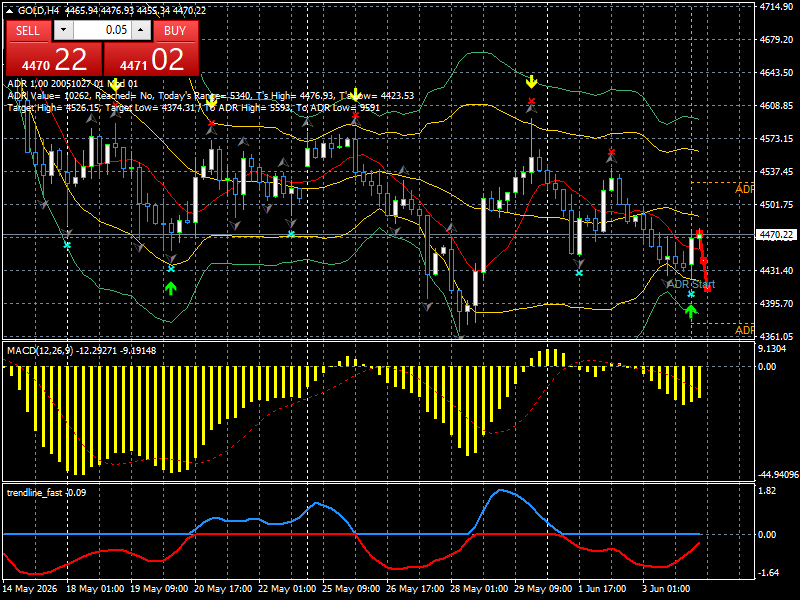Click price scale value 4395.70
Screen dimensions: 800x600
(777, 304)
